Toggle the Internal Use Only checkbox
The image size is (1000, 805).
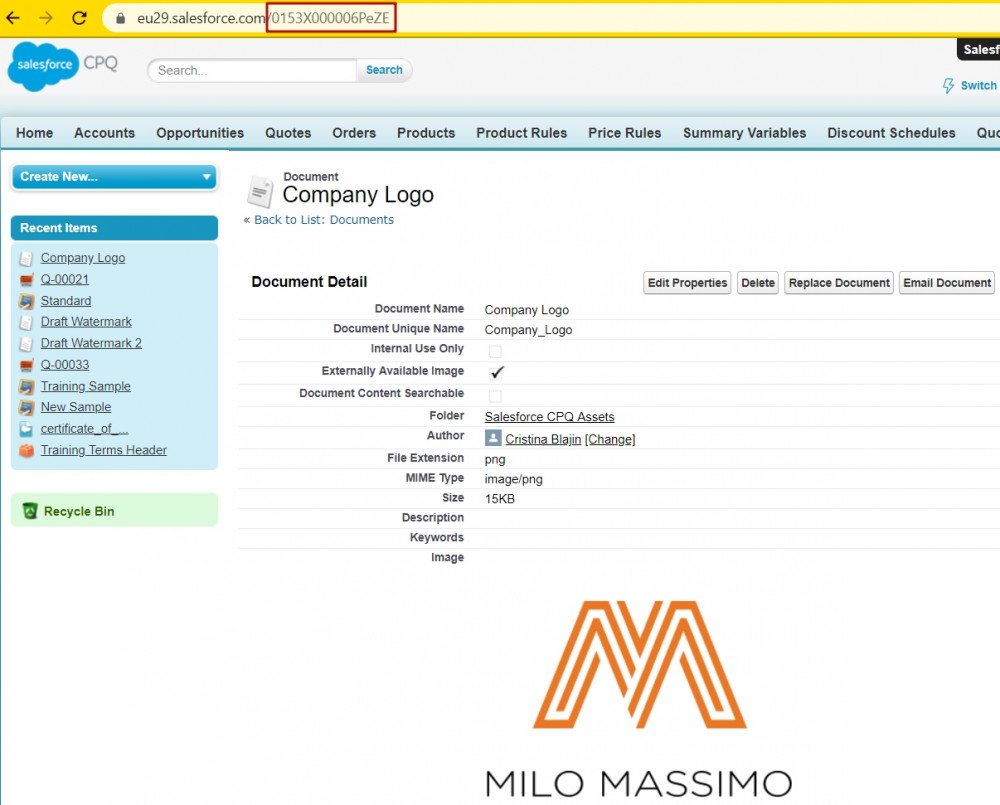495,351
